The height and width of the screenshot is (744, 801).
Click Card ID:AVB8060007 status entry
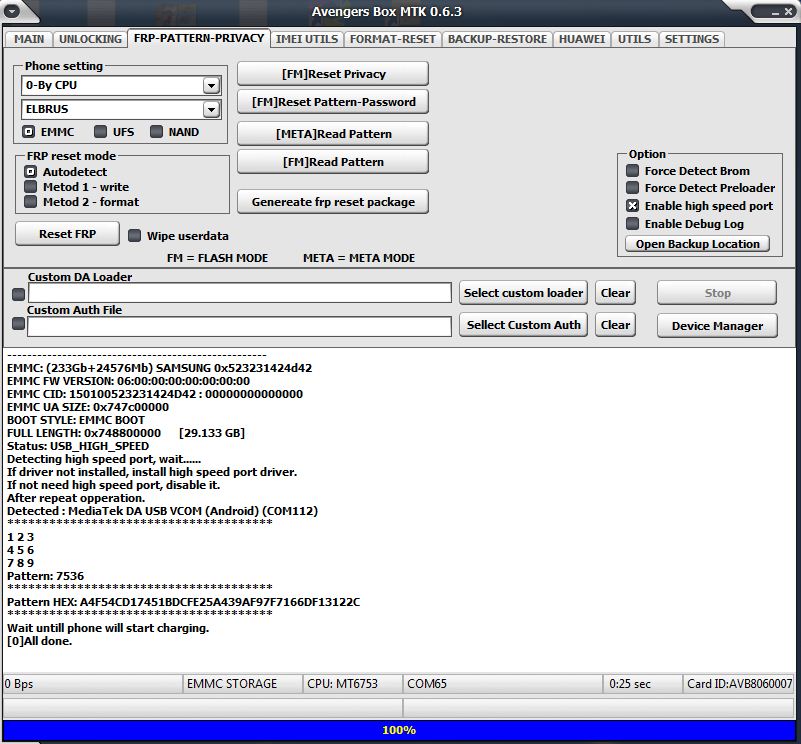(739, 684)
